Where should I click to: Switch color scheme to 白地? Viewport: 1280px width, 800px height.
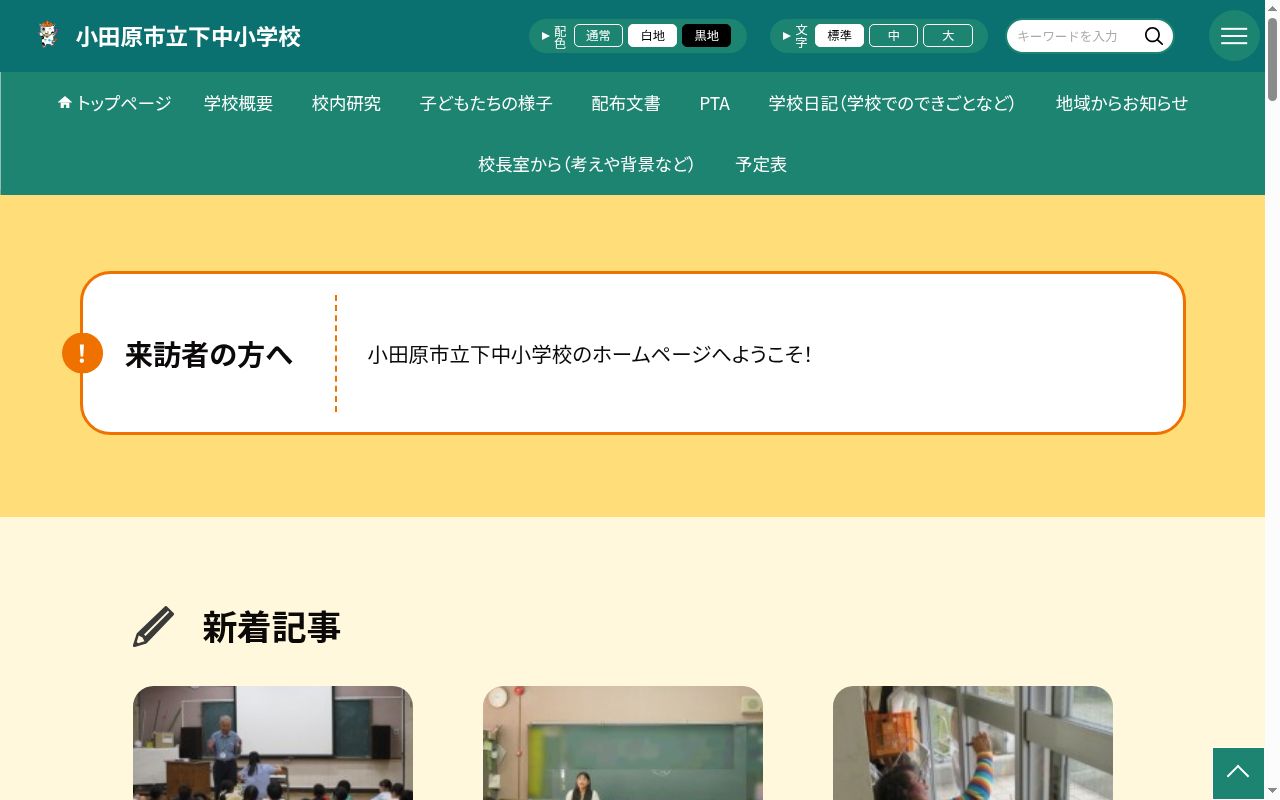(x=652, y=36)
